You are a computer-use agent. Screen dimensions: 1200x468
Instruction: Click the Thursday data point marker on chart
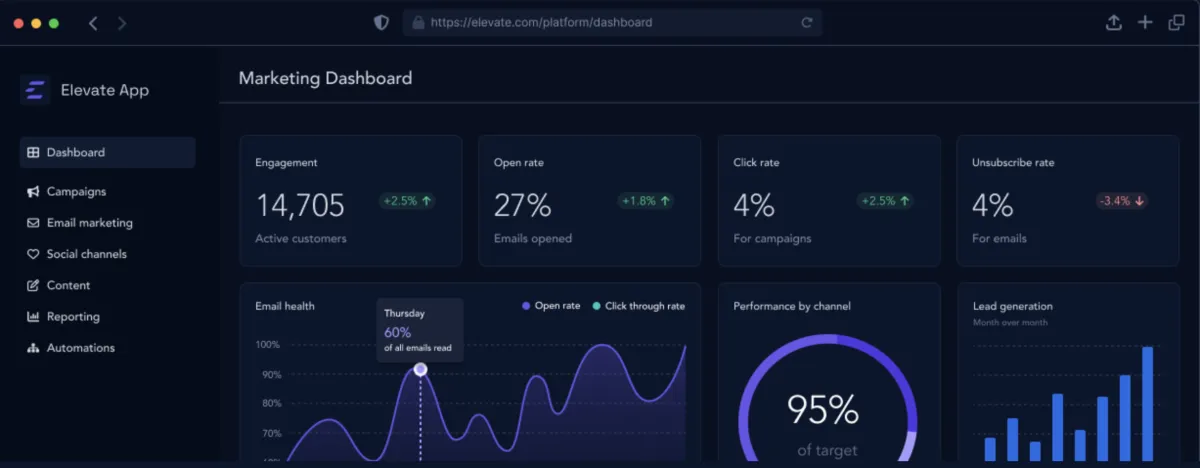(x=420, y=370)
